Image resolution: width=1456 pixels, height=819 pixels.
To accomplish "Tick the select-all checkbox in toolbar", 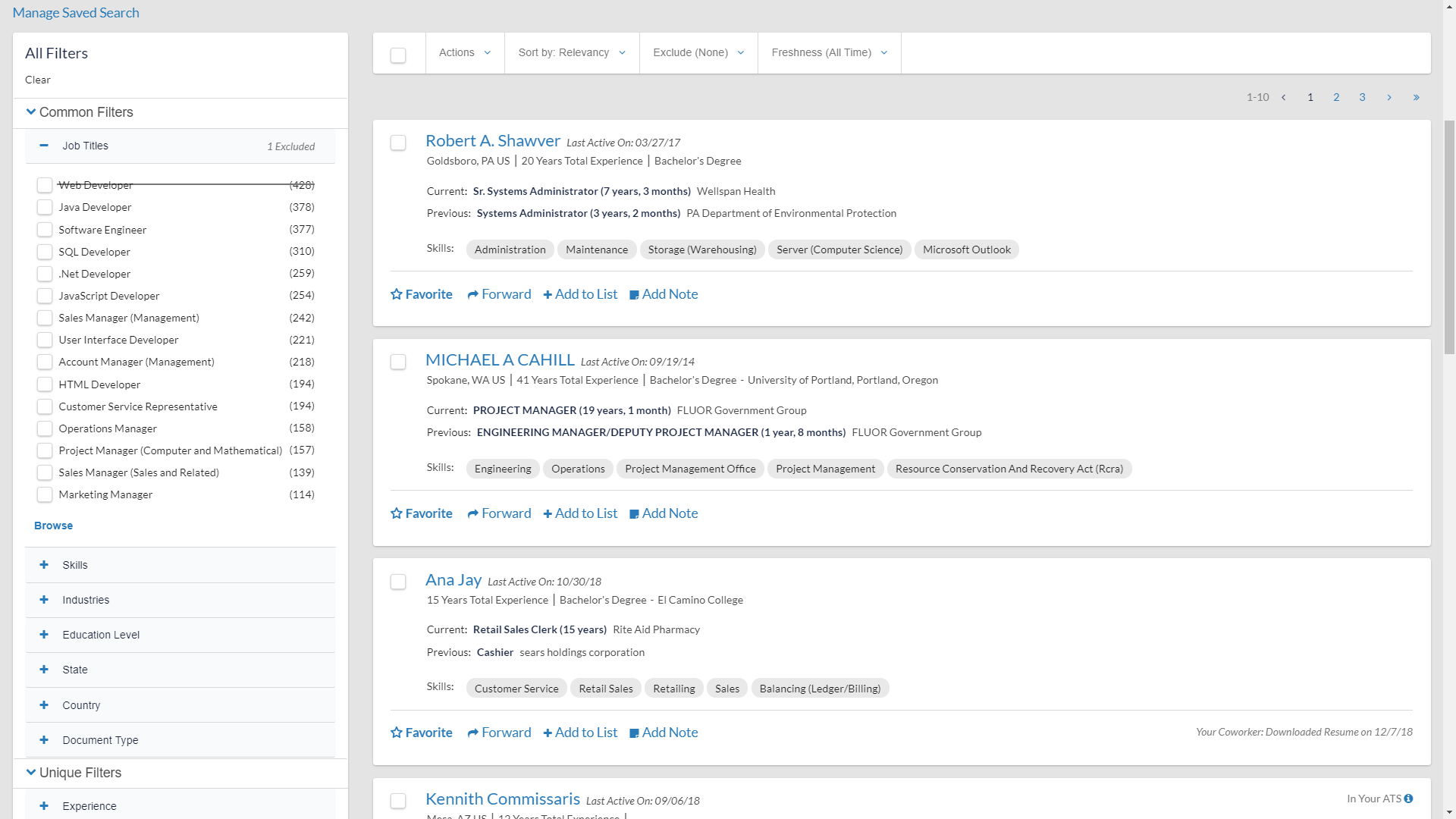I will pos(398,55).
